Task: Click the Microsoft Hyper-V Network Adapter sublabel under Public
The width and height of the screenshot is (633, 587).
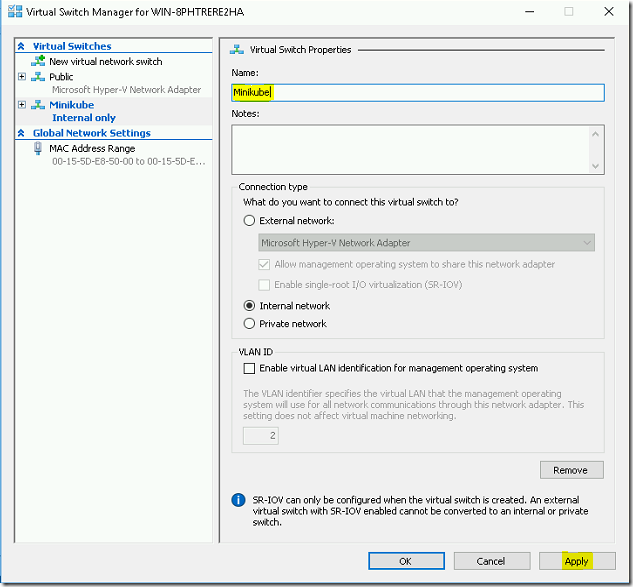Action: click(126, 89)
